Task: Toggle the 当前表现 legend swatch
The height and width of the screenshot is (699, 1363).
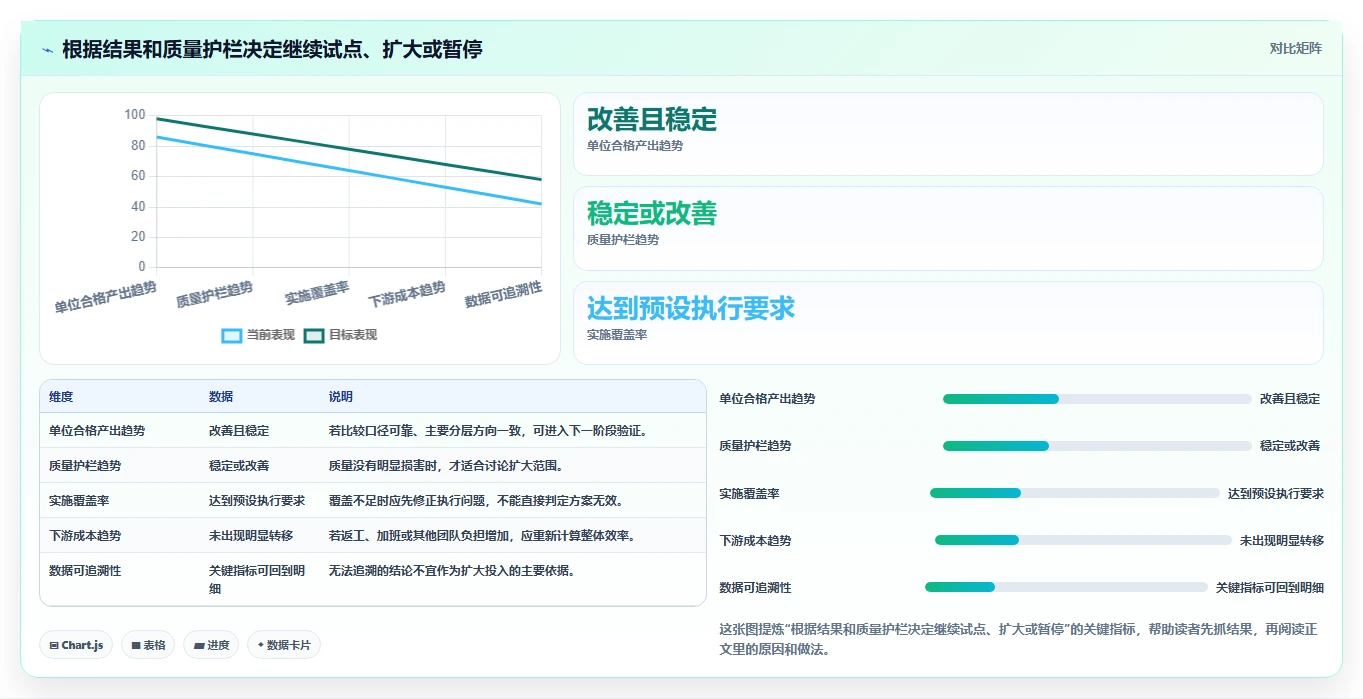Action: pos(231,336)
